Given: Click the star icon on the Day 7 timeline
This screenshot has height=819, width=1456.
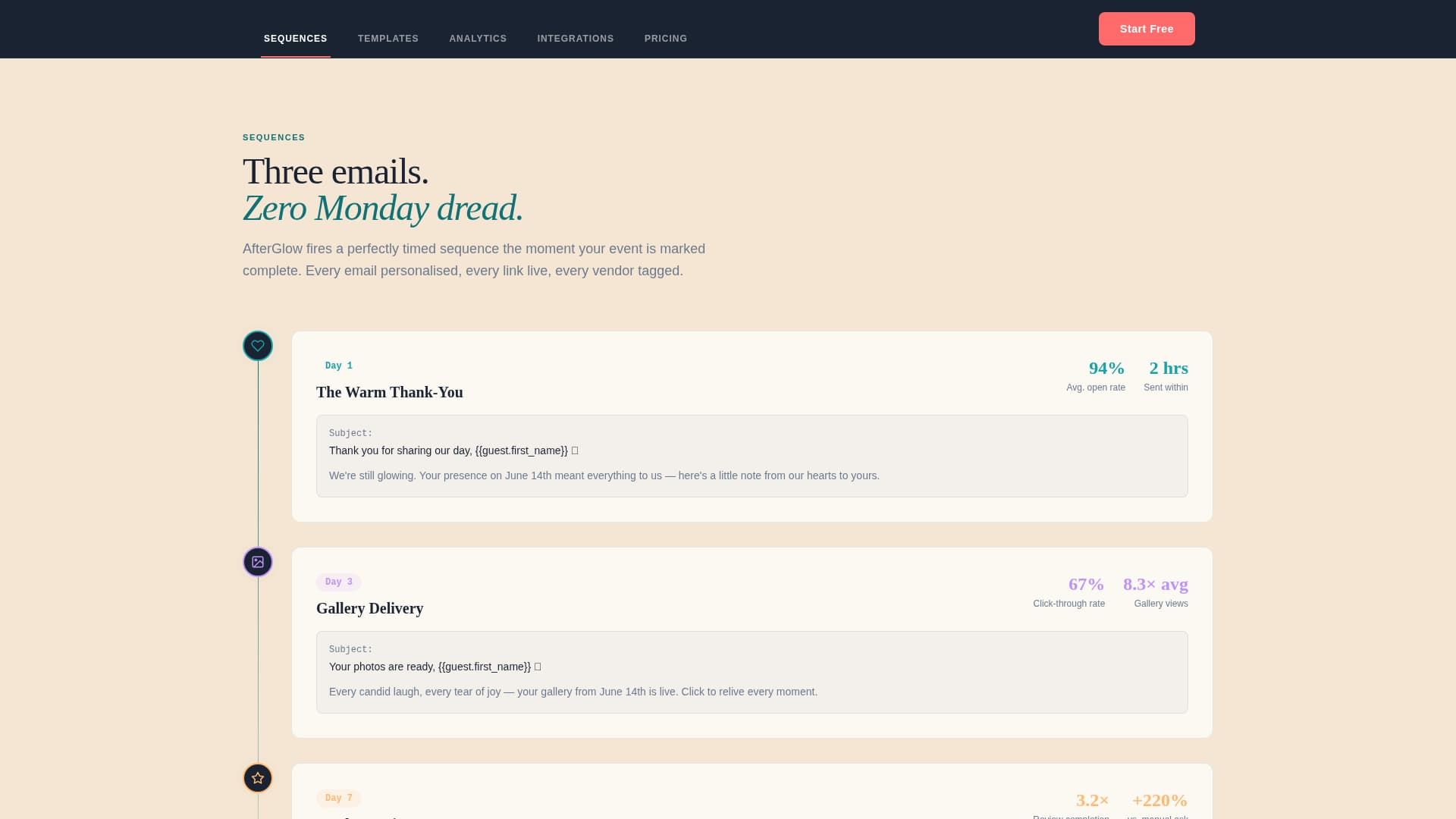Looking at the screenshot, I should click(257, 778).
